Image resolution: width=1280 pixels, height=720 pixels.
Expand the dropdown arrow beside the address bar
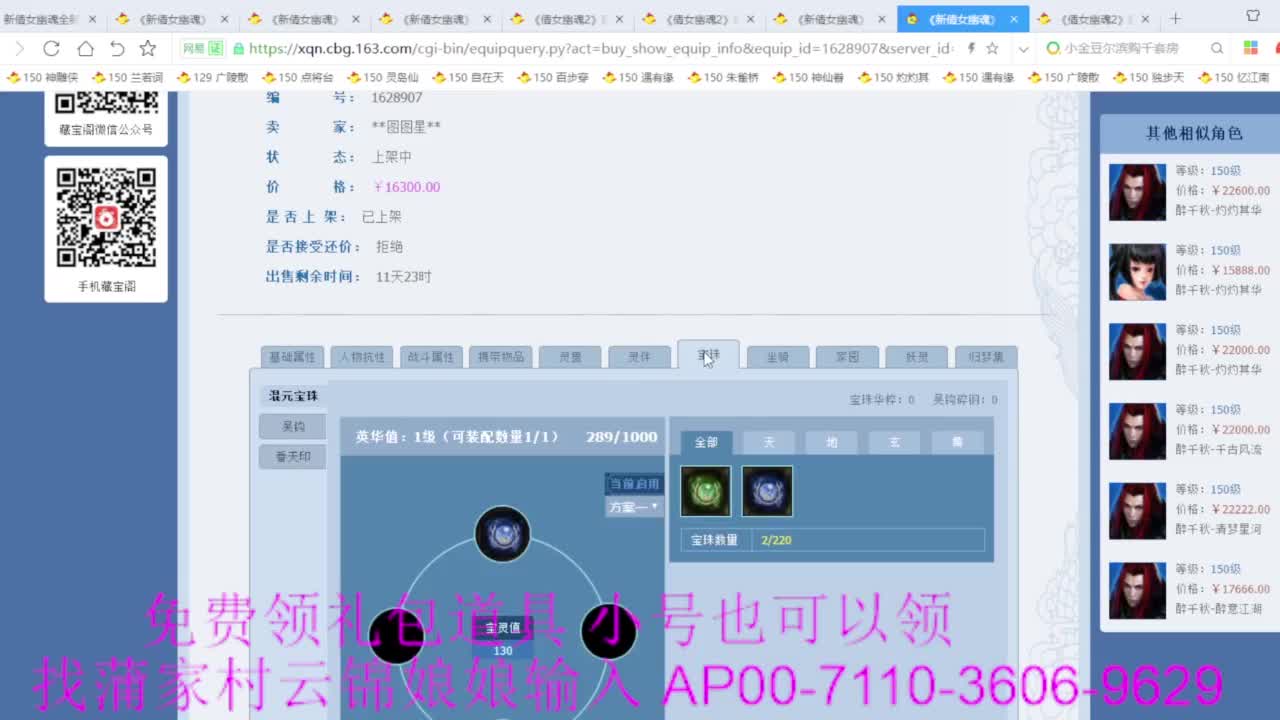point(1023,47)
